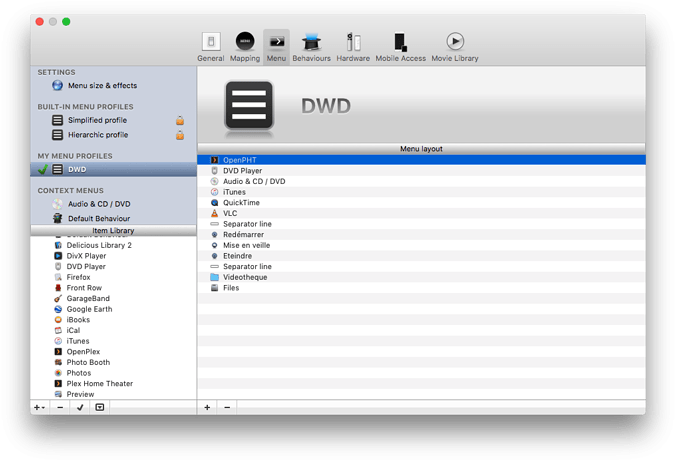Open the Movie Library tab
The width and height of the screenshot is (675, 460).
pos(455,46)
